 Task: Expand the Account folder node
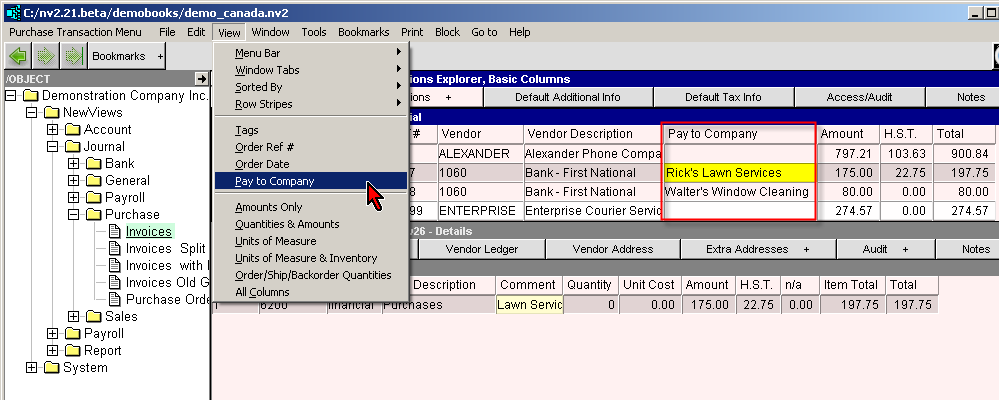(53, 130)
